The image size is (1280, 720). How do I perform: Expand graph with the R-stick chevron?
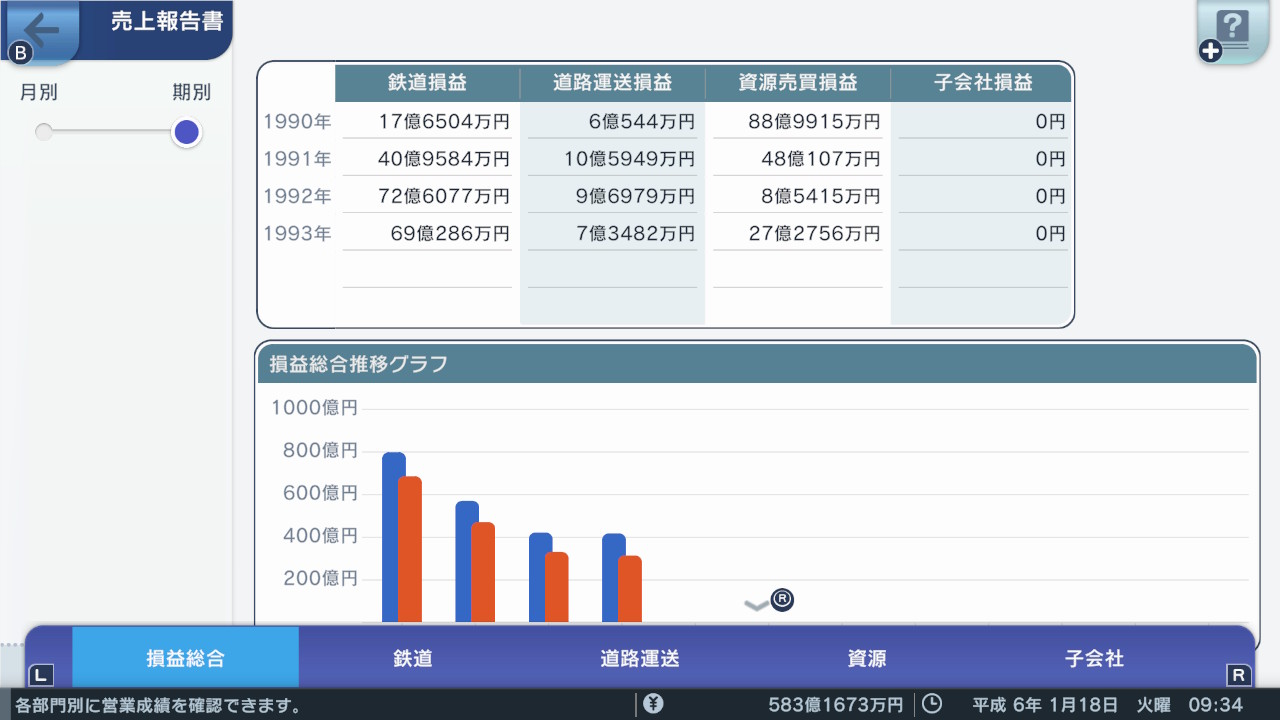[x=769, y=601]
